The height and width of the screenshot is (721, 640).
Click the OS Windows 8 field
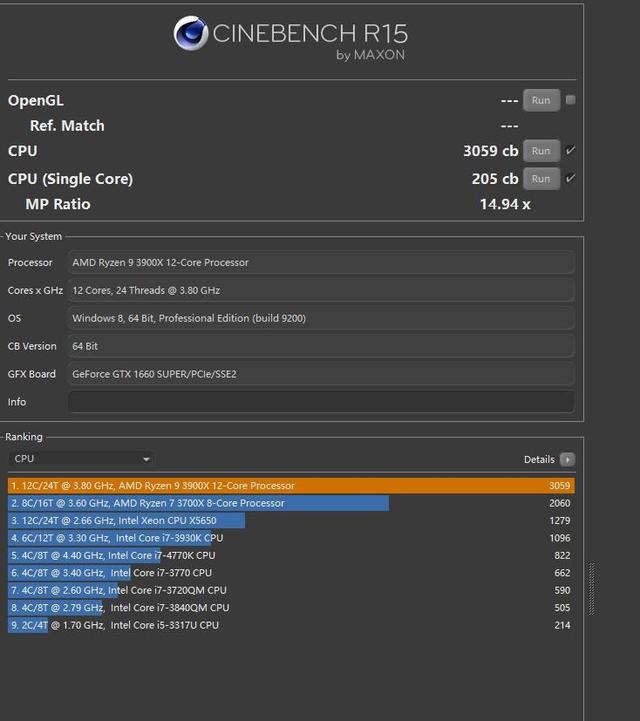point(321,318)
